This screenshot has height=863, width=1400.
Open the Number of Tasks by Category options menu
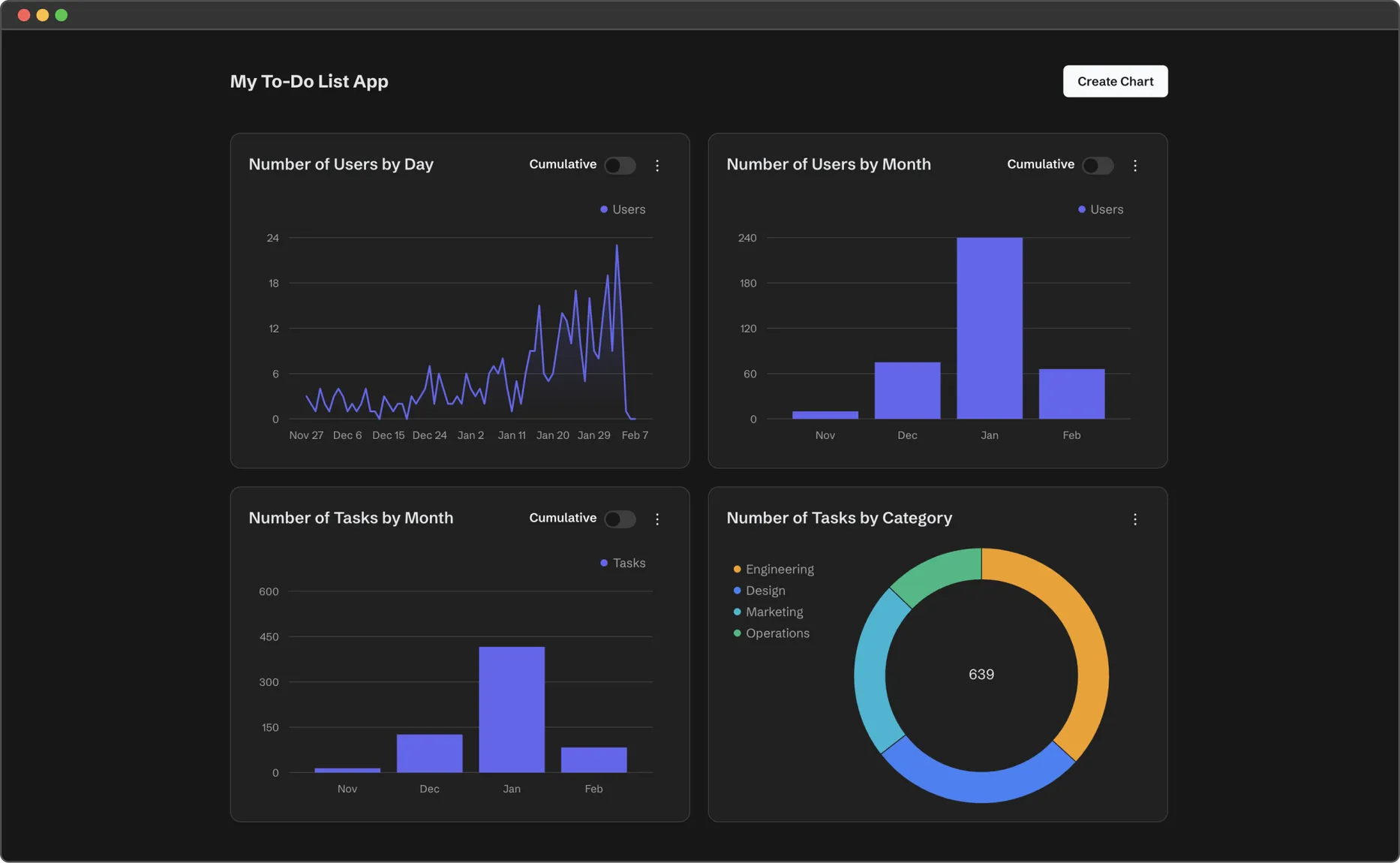click(1135, 519)
